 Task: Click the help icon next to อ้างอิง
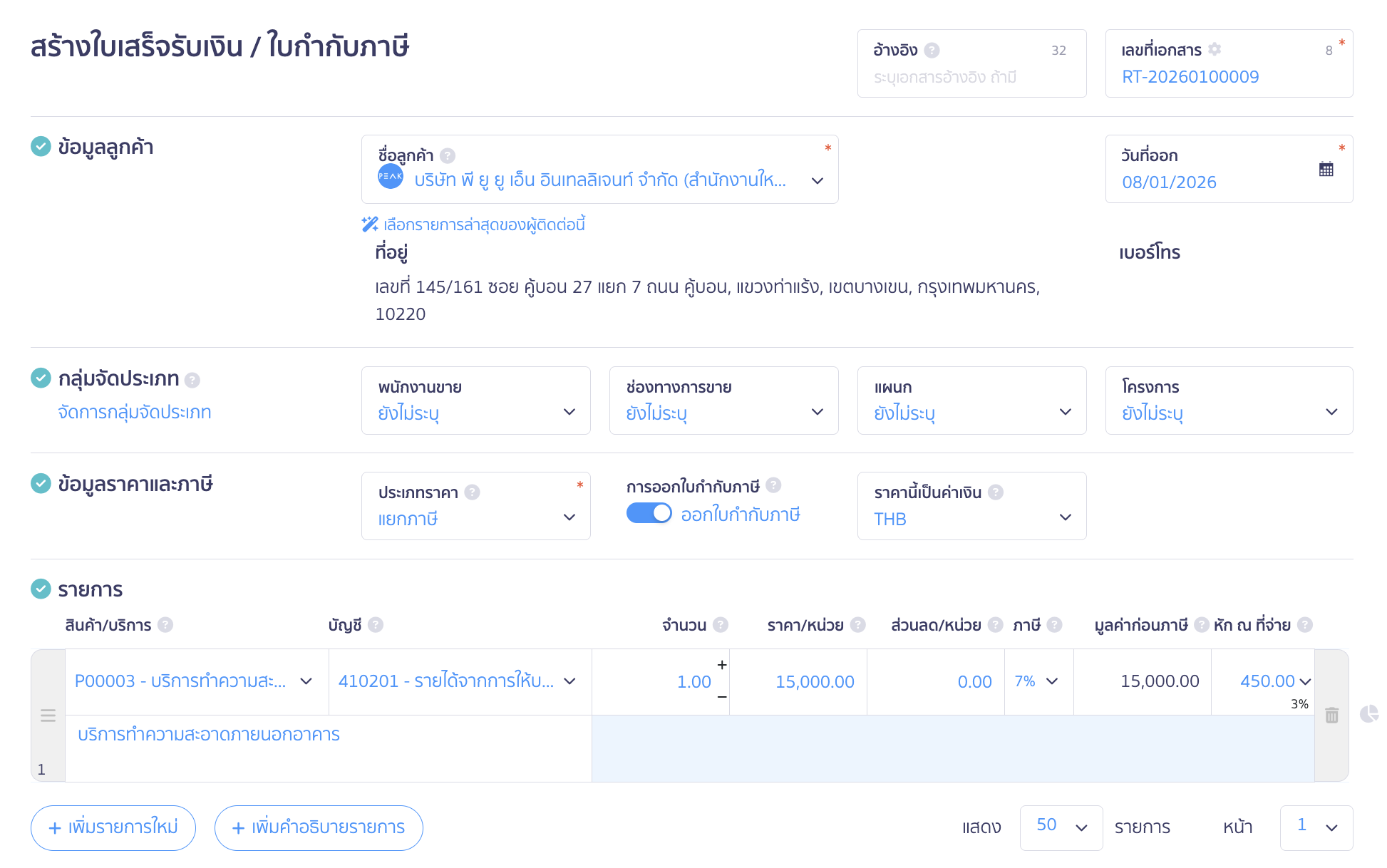click(x=932, y=50)
